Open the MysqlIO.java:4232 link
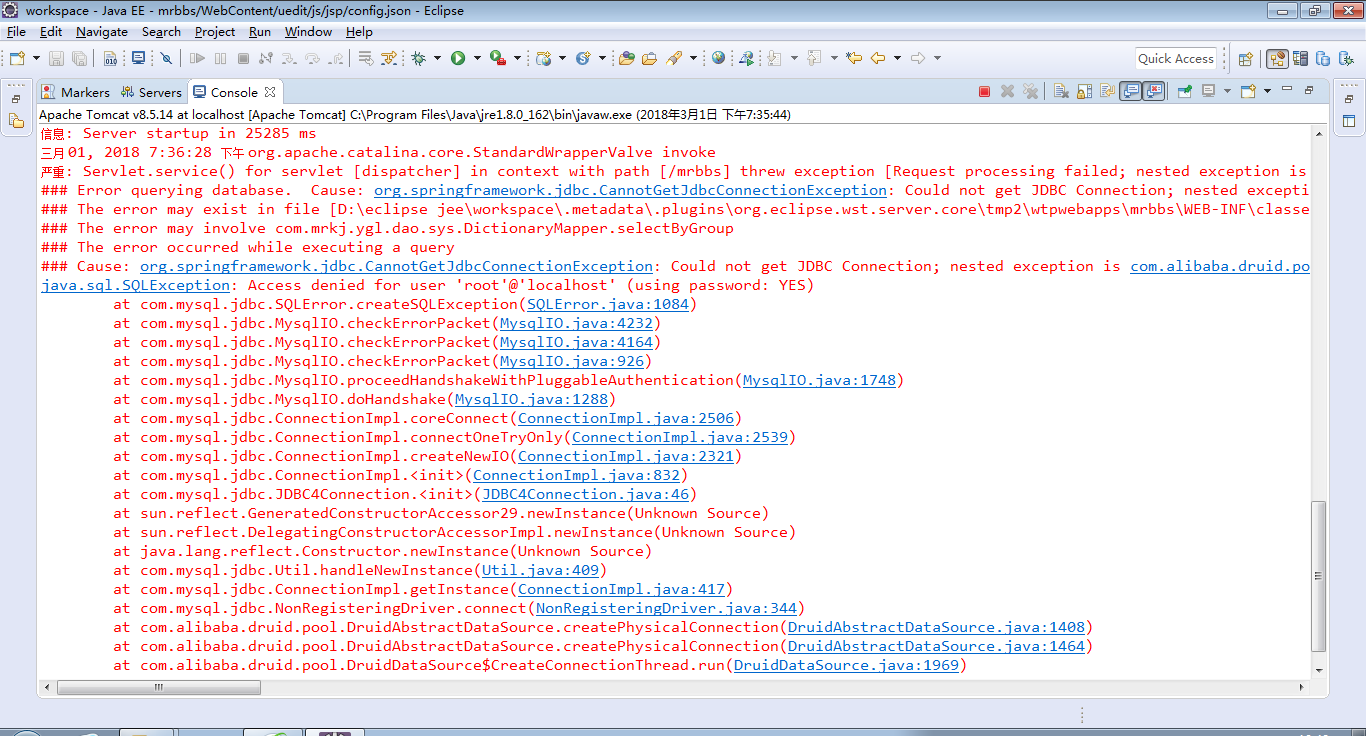Screen dimensions: 1366x736 [x=577, y=323]
